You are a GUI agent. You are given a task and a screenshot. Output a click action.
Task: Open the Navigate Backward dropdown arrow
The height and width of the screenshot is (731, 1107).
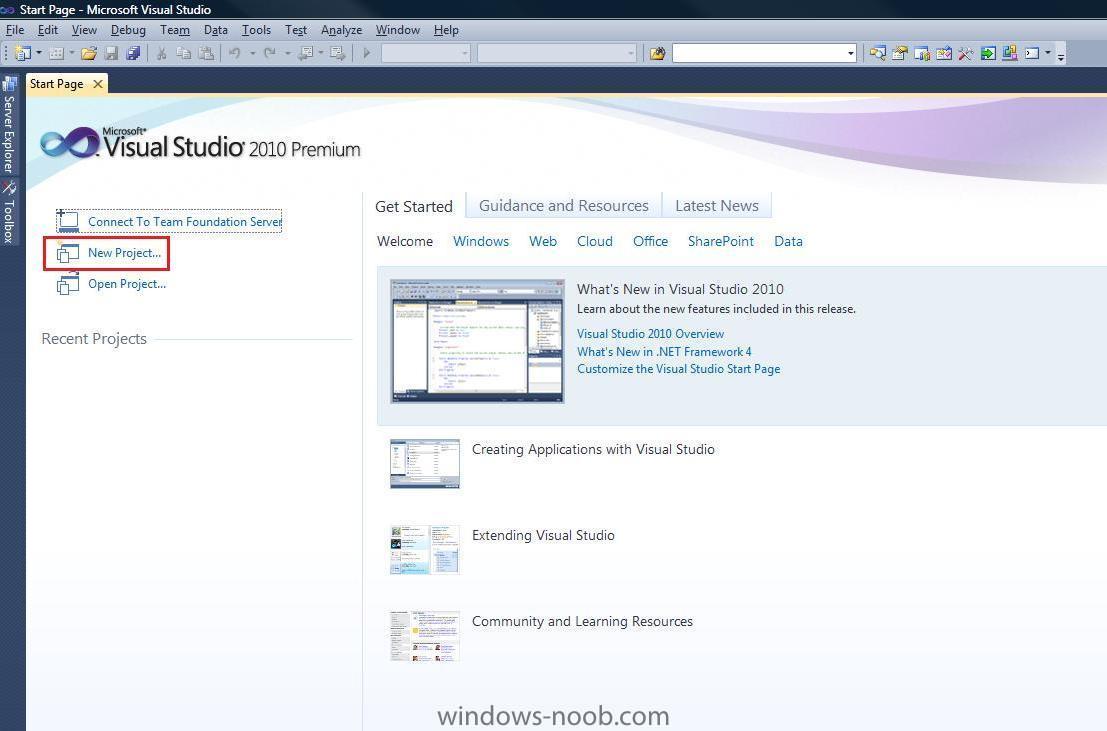tap(321, 53)
